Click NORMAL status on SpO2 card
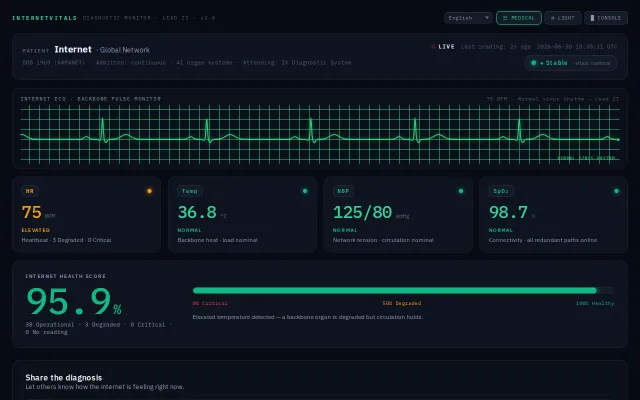 [x=501, y=230]
